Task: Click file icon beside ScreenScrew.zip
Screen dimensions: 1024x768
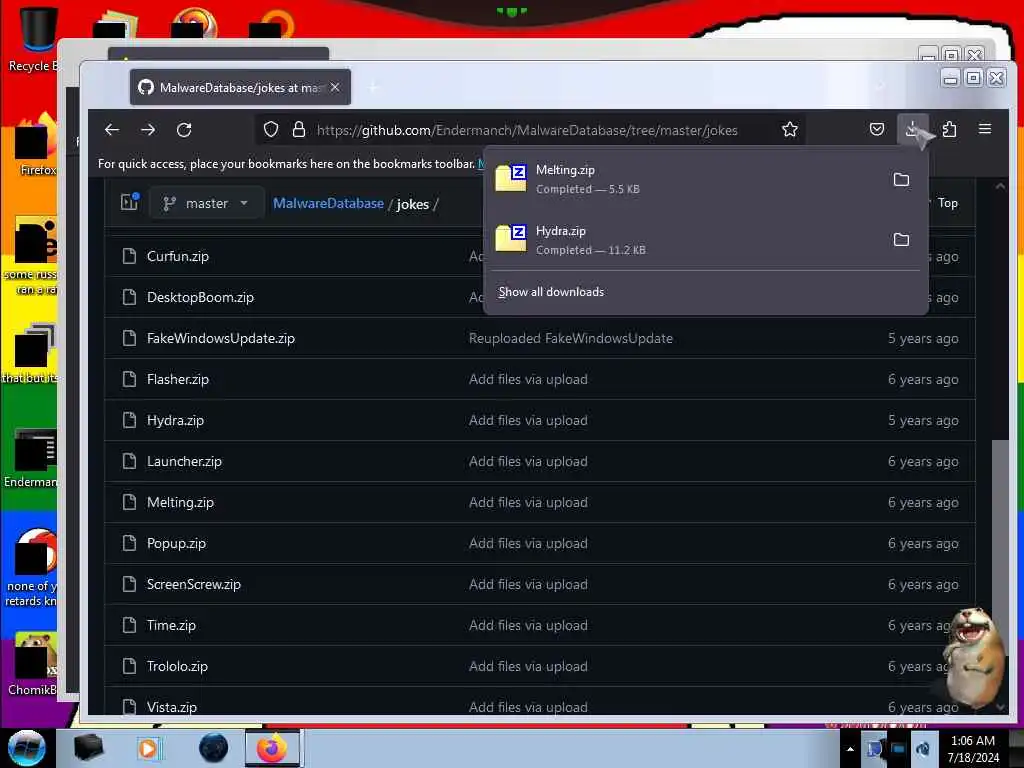Action: click(129, 584)
